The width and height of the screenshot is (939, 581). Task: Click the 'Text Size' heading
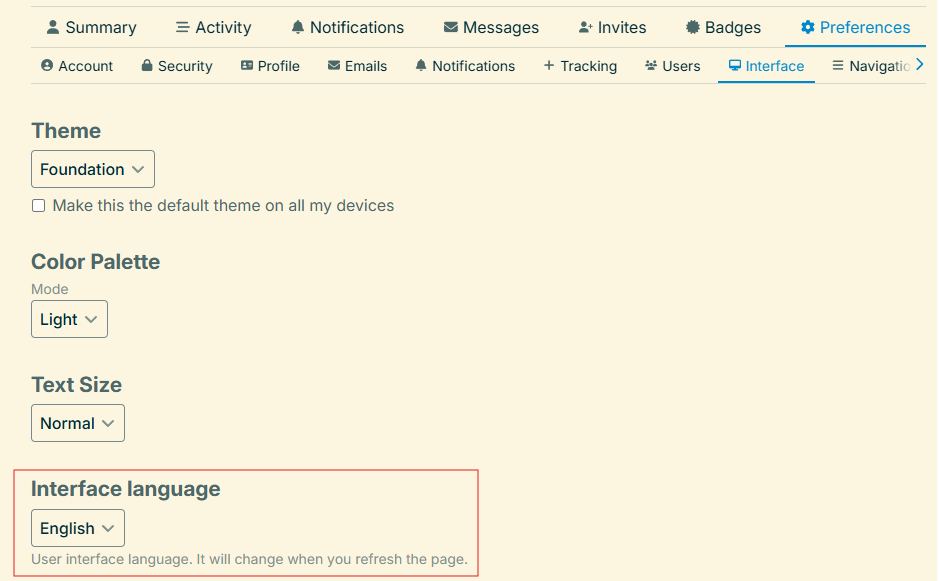pos(77,385)
